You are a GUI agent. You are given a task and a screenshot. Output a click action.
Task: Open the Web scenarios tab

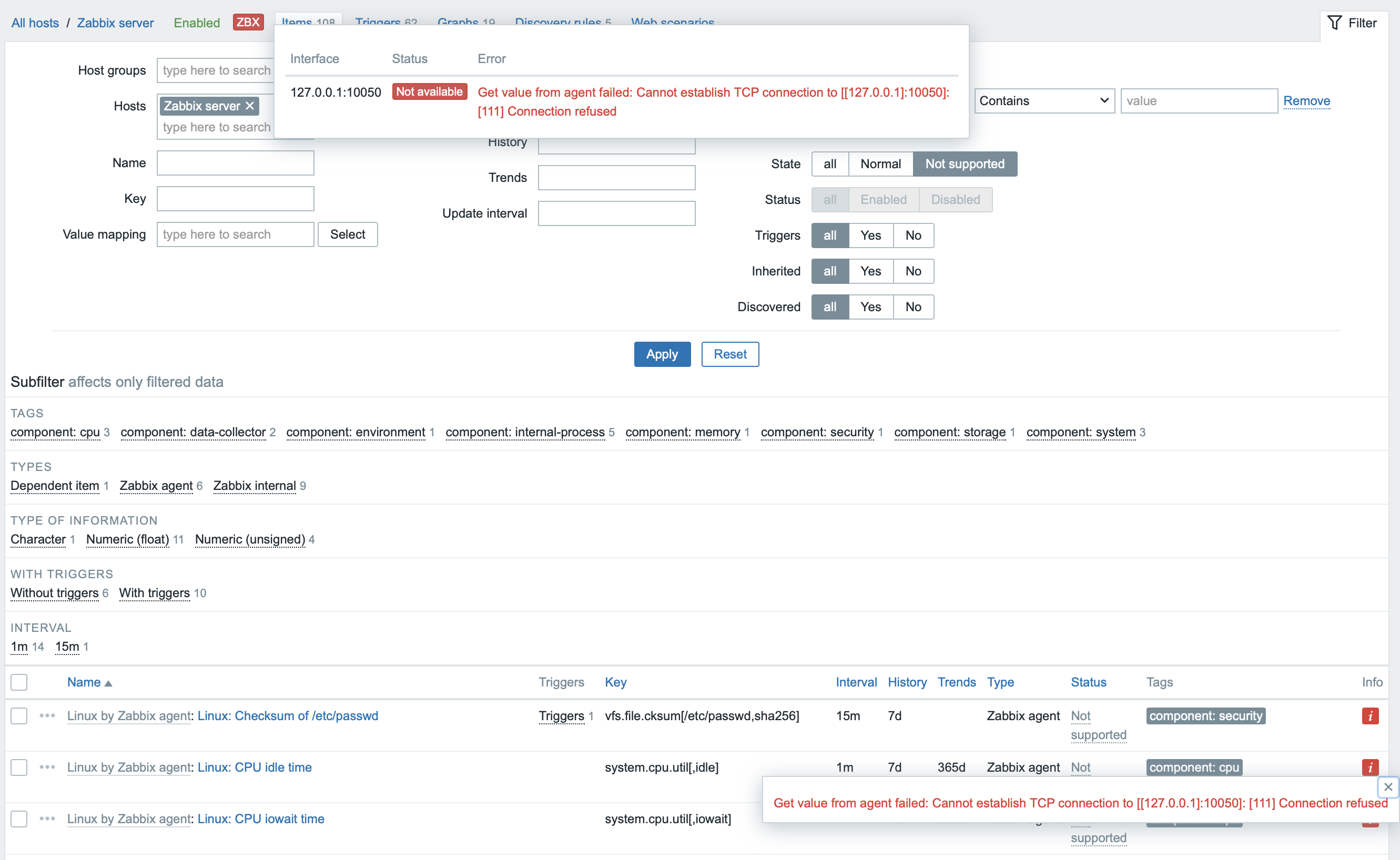click(x=673, y=22)
